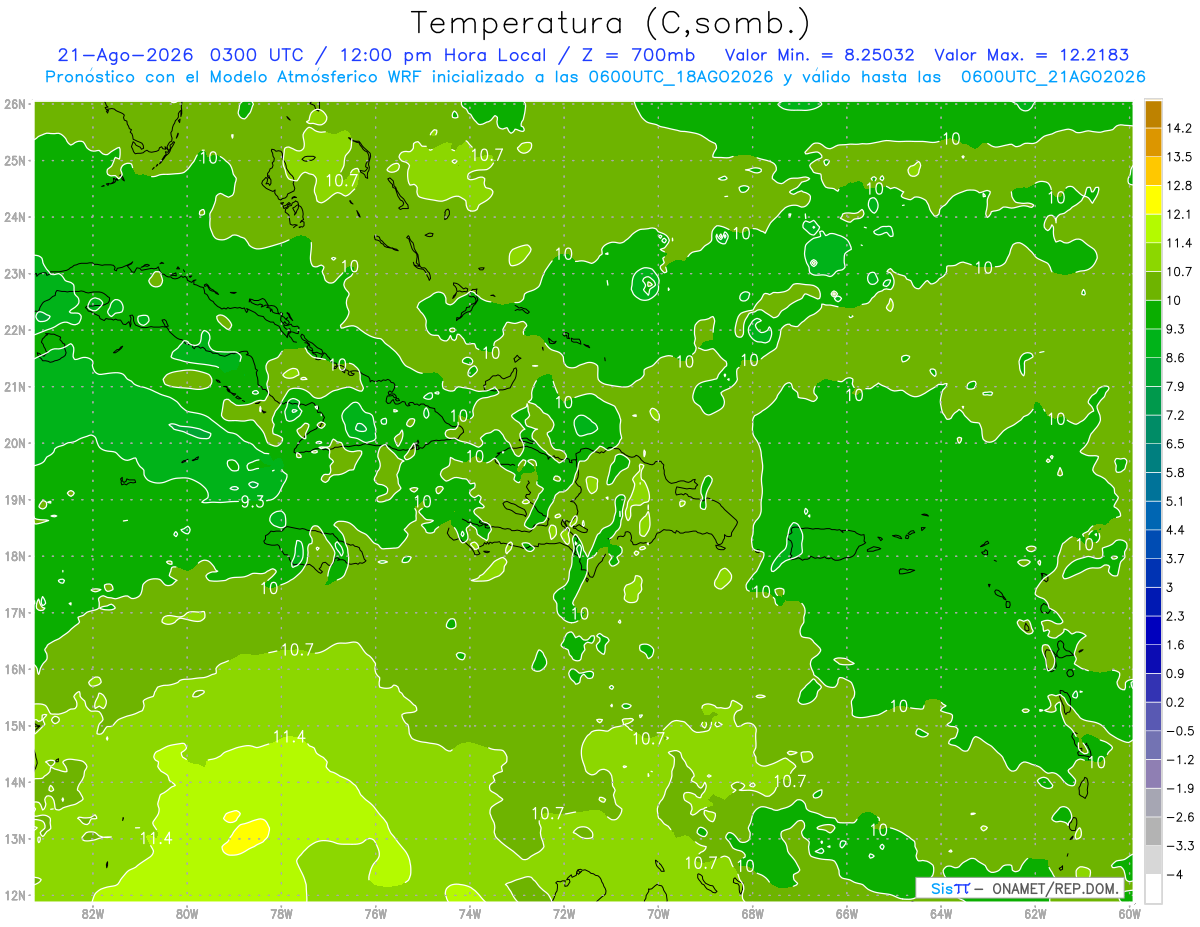Click the 19N latitude axis label
Viewport: 1200px width, 927px height.
(15, 499)
